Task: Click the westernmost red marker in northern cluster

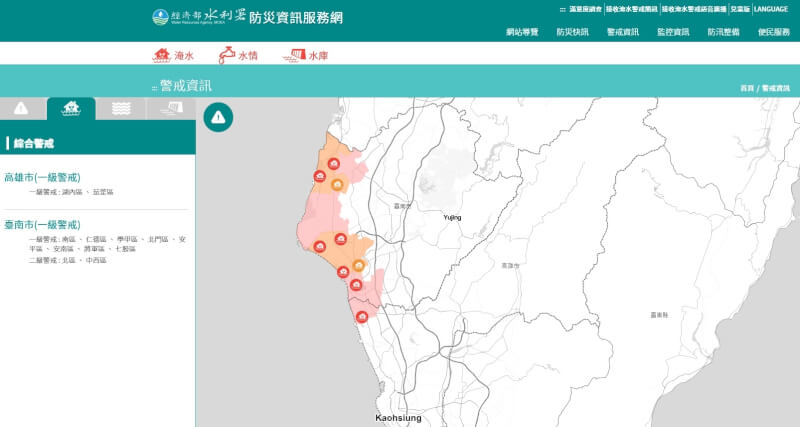Action: 320,176
